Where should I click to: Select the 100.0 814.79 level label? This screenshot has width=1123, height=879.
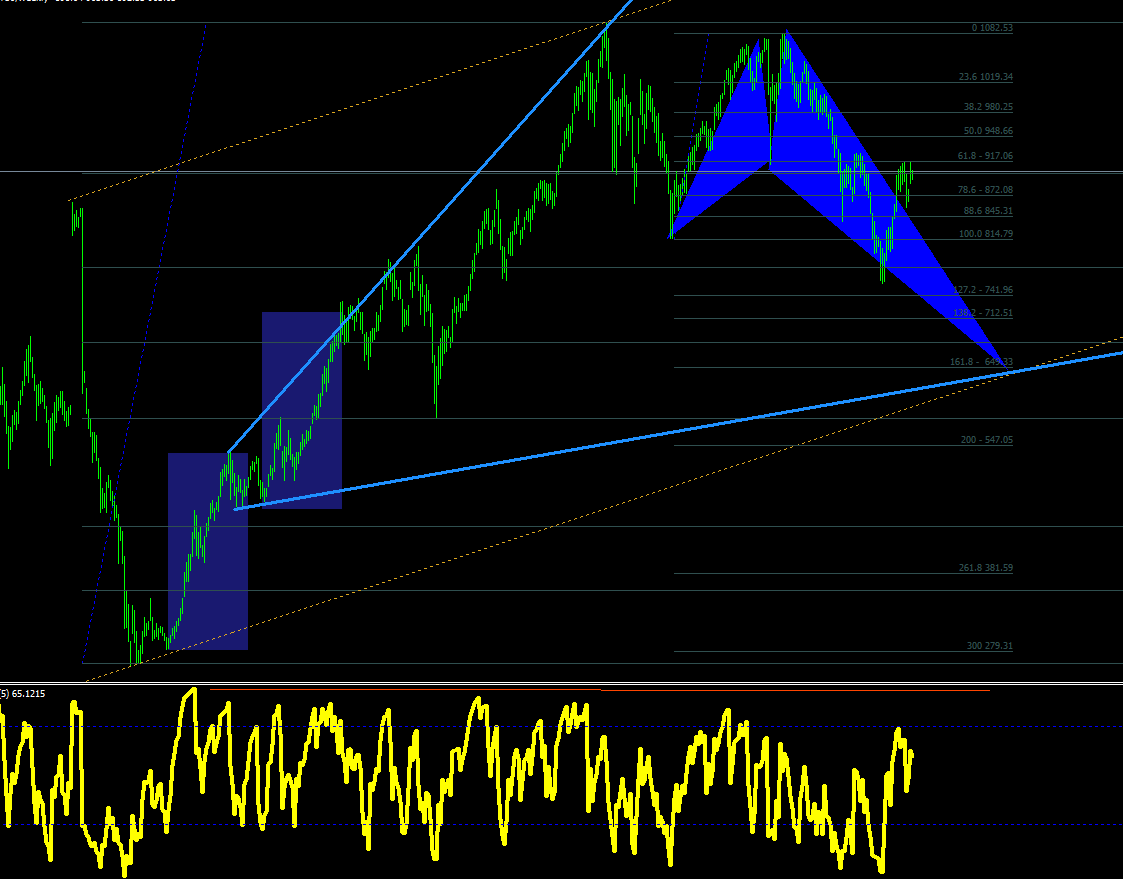tap(985, 234)
